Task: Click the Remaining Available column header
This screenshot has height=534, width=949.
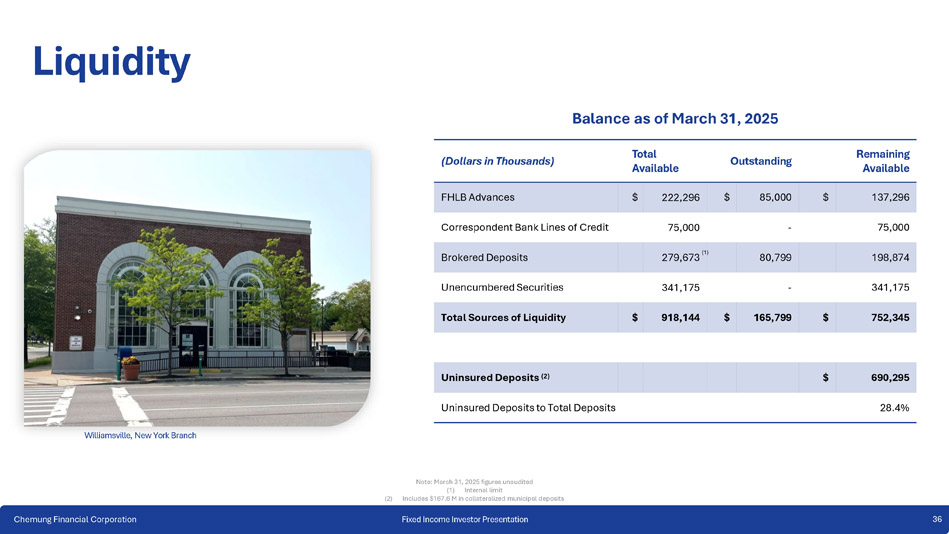Action: click(x=882, y=161)
